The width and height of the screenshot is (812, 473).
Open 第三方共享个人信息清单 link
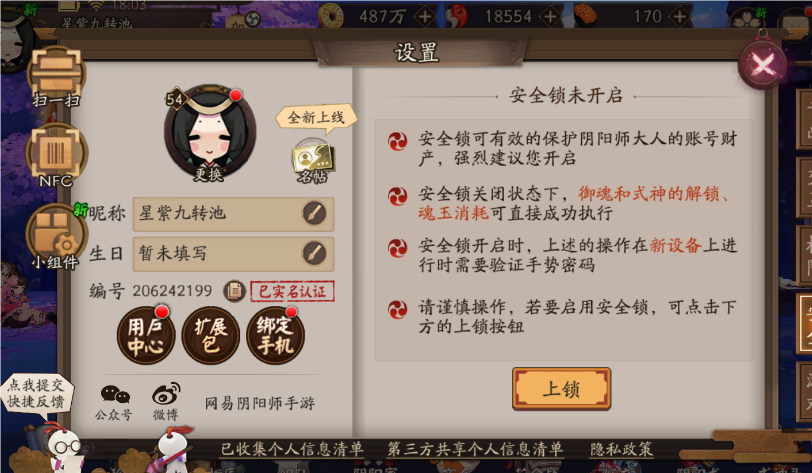coord(475,449)
